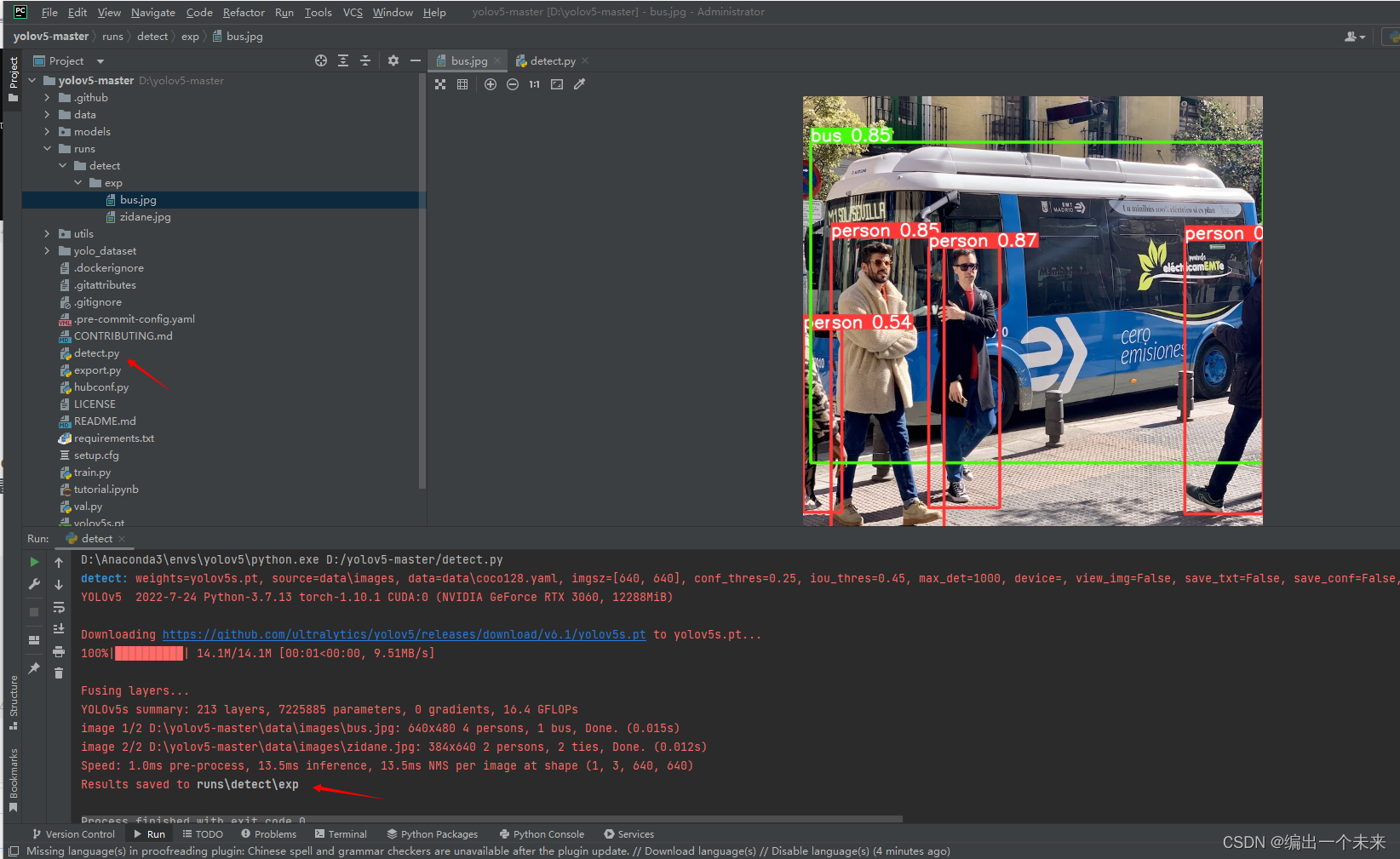Collapse the exp folder chevron
This screenshot has height=859, width=1400.
pyautogui.click(x=78, y=183)
